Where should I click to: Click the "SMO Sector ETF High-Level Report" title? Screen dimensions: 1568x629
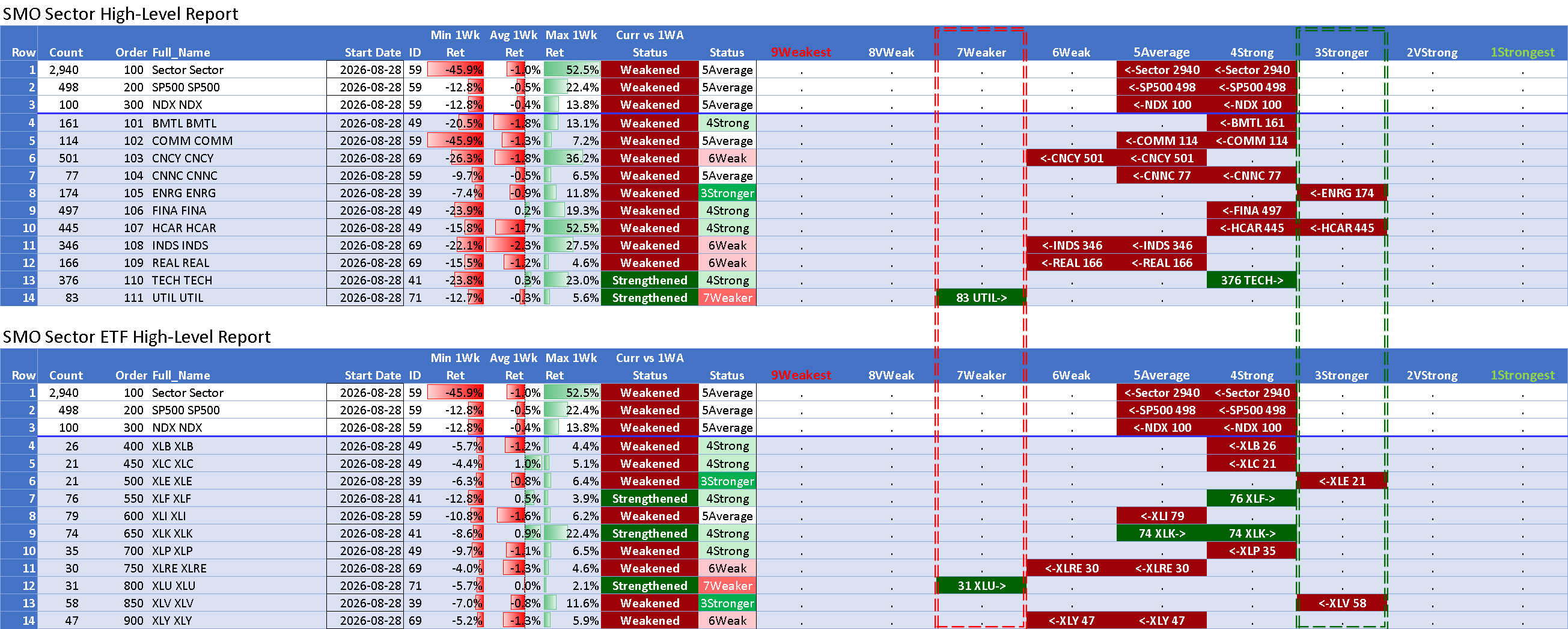(x=136, y=337)
